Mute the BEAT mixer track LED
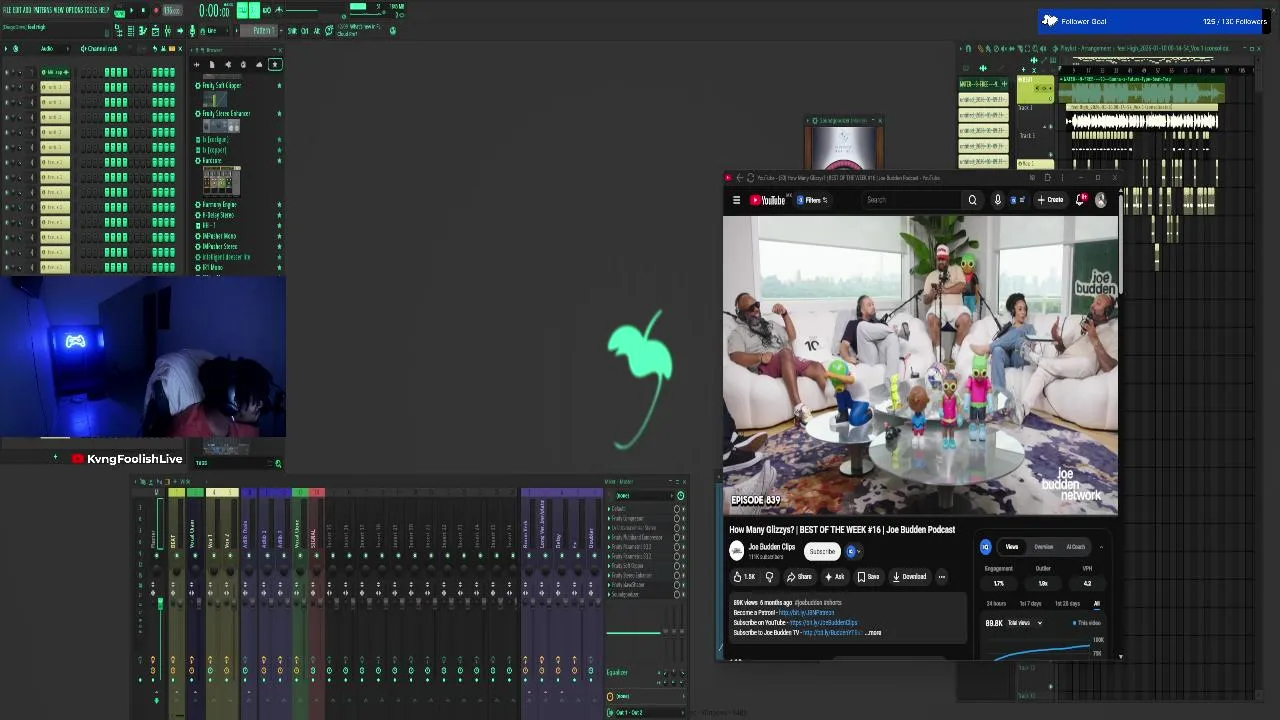The height and width of the screenshot is (720, 1280). point(177,556)
